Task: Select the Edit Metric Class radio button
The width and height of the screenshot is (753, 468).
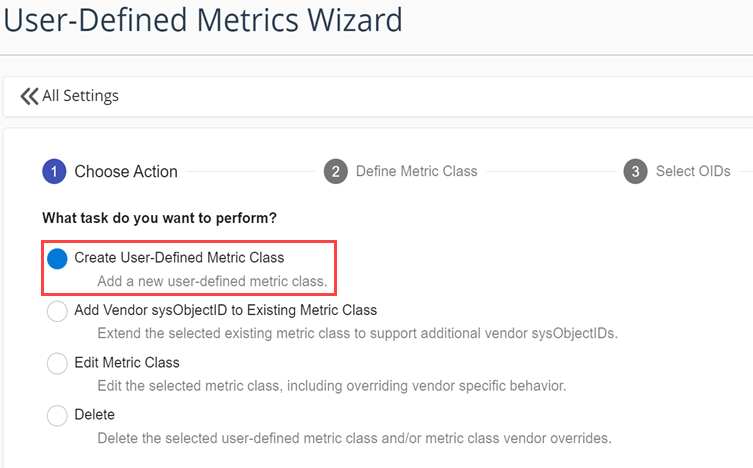Action: [x=57, y=363]
